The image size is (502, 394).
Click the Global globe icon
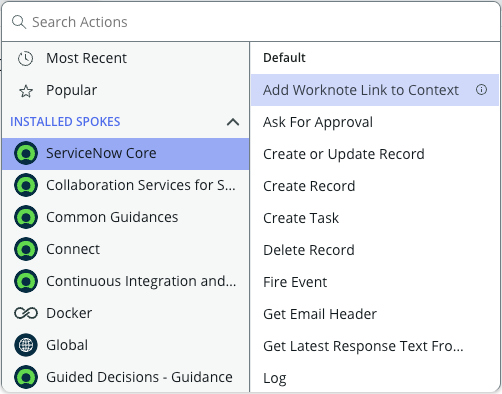coord(26,345)
